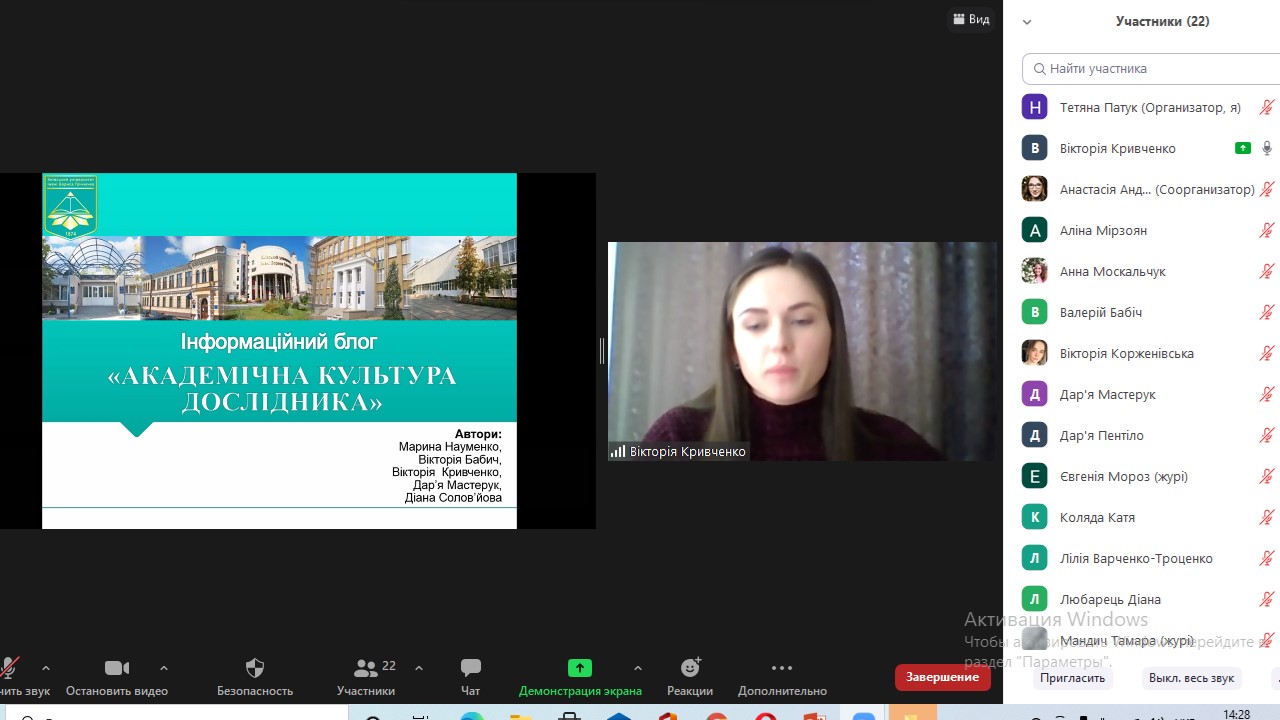Open the Chat bubble icon
Image resolution: width=1280 pixels, height=720 pixels.
coord(471,668)
